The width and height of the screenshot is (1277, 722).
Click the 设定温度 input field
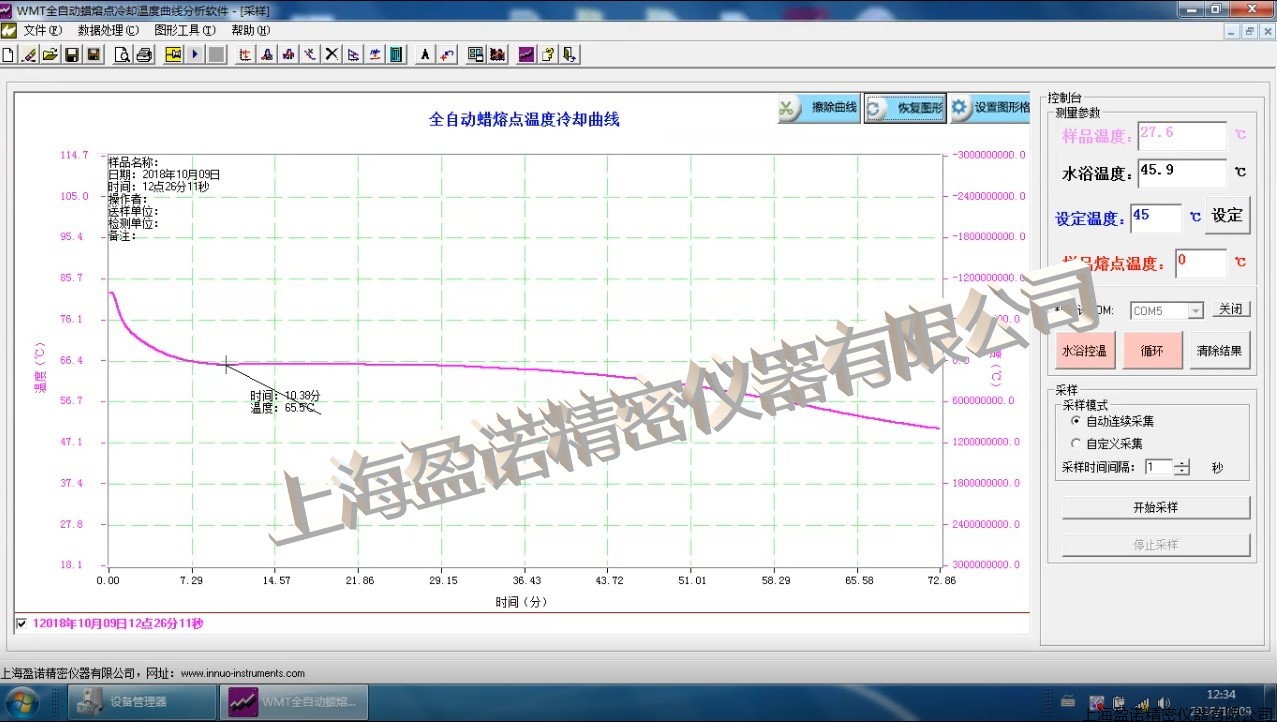(1156, 217)
